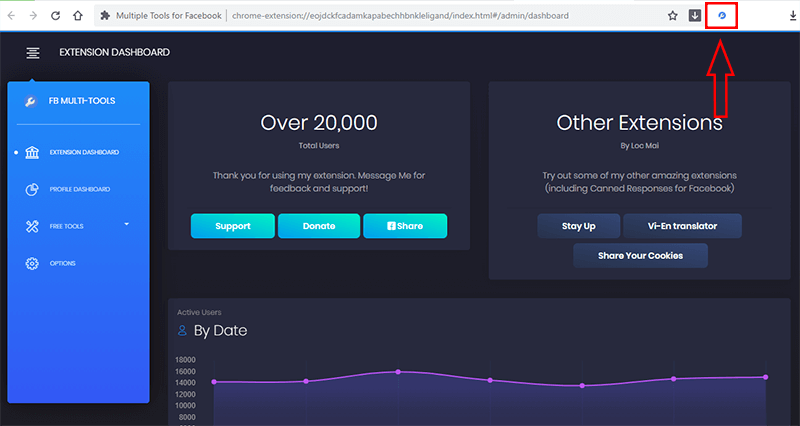The image size is (800, 426).
Task: Click the 18000 y-axis value
Action: point(185,360)
